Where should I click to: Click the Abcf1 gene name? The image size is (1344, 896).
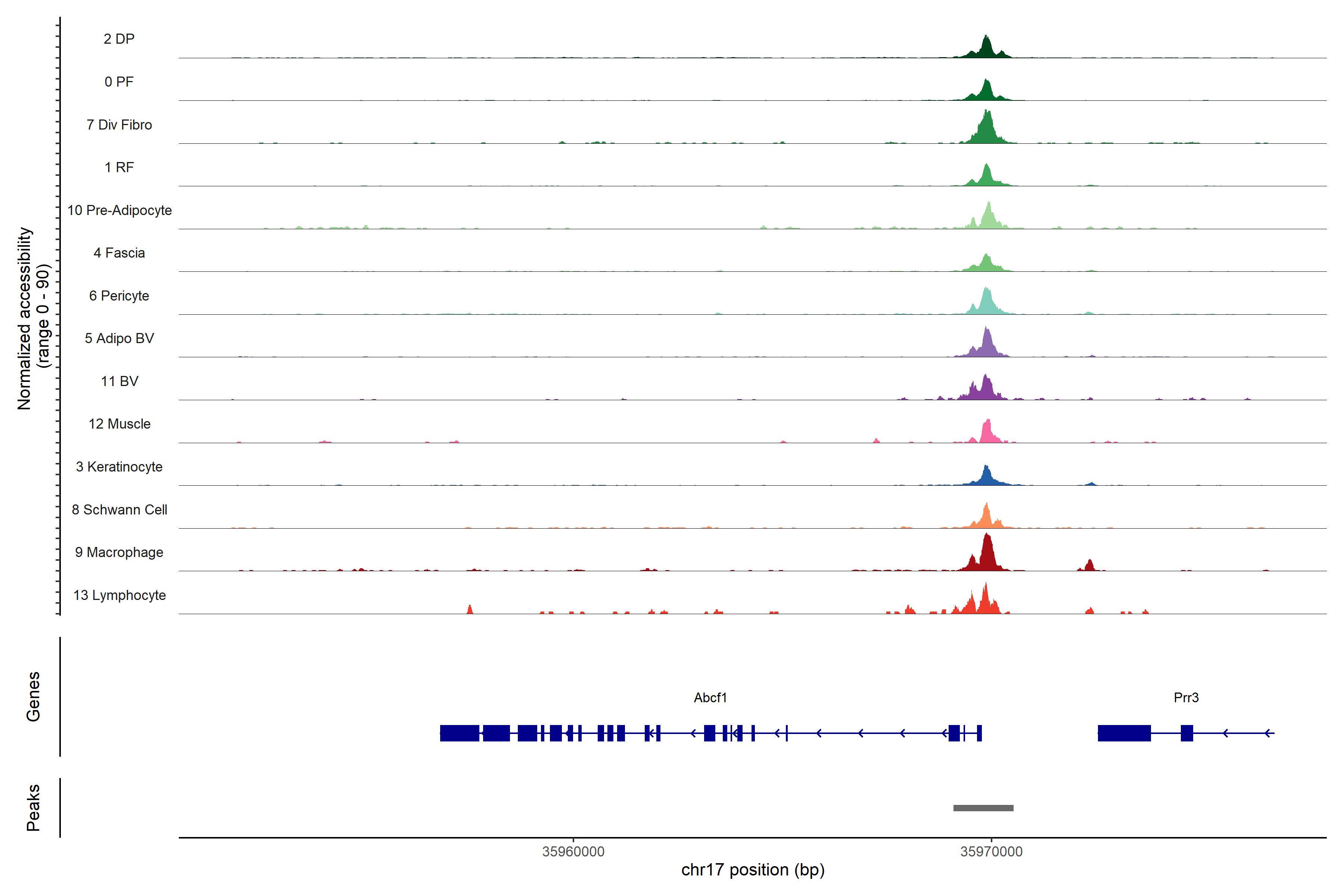pos(710,697)
